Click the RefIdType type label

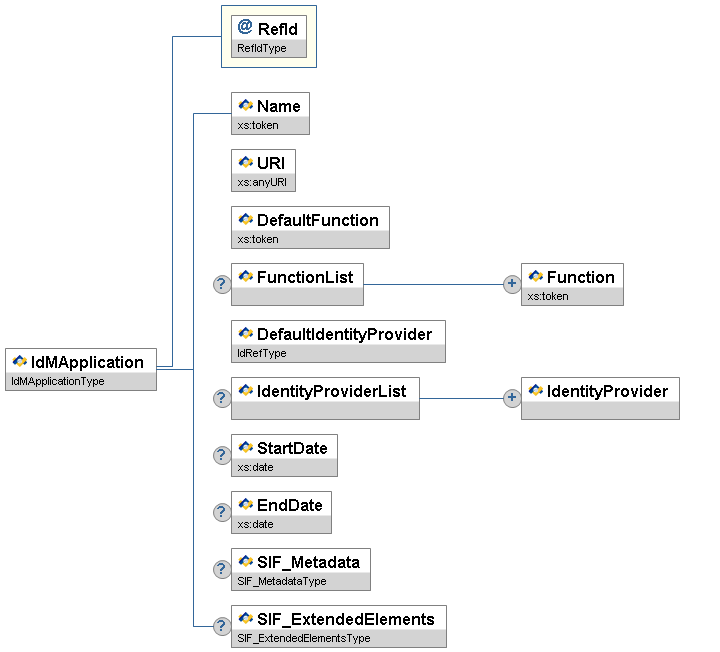click(x=264, y=47)
